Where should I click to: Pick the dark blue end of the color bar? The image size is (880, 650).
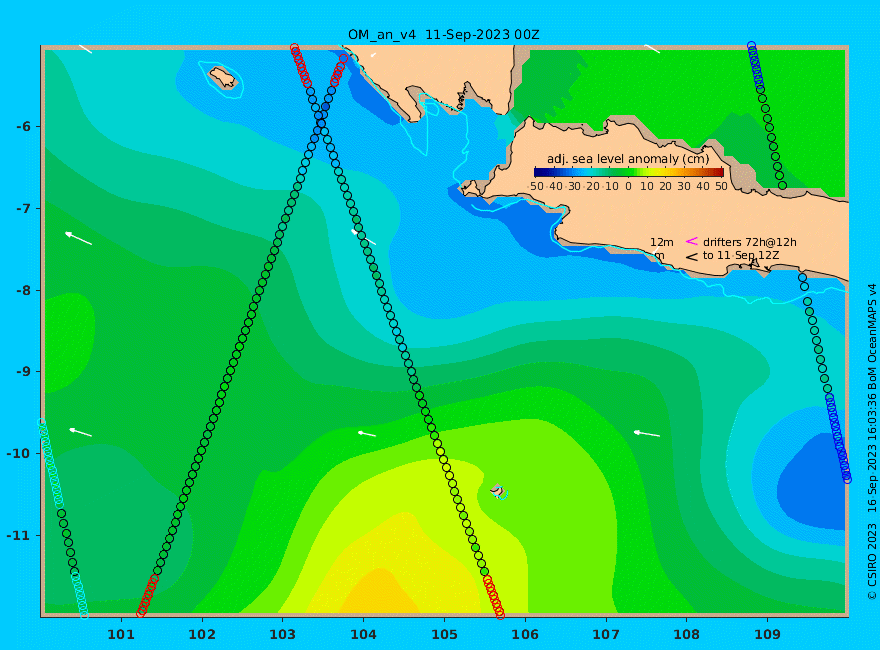539,172
